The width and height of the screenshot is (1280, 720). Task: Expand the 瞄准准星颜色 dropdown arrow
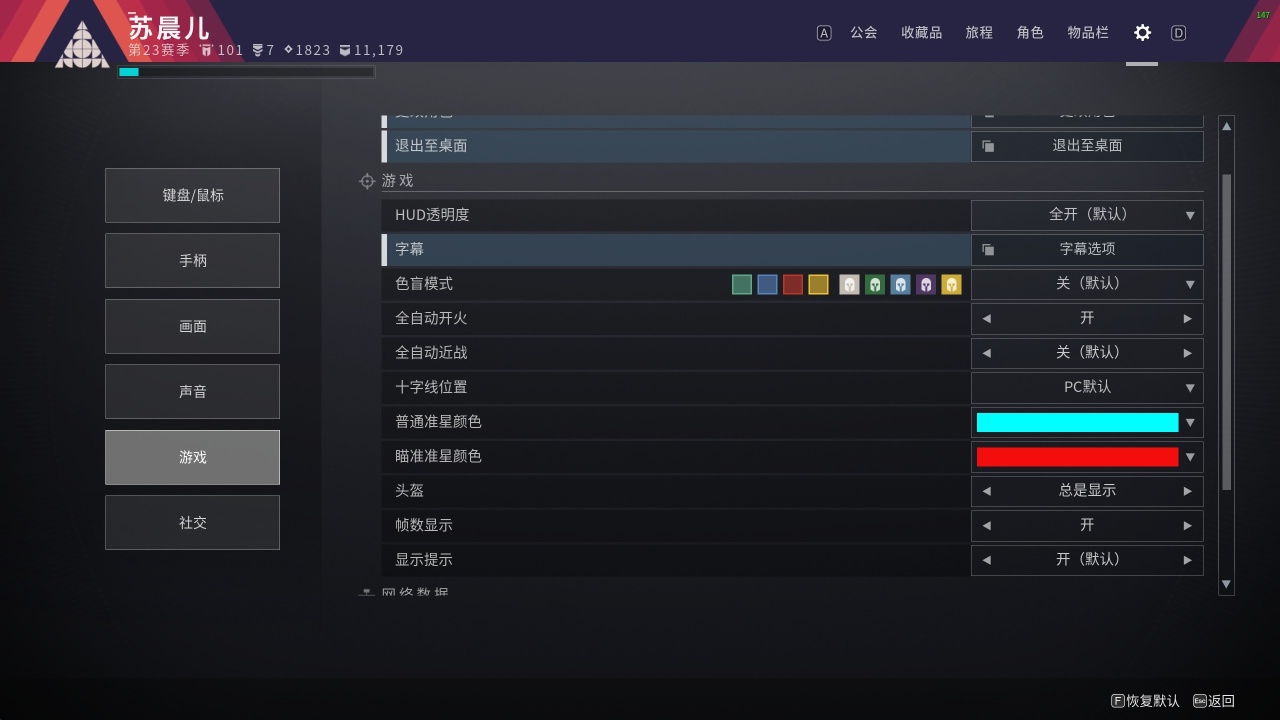(1190, 457)
